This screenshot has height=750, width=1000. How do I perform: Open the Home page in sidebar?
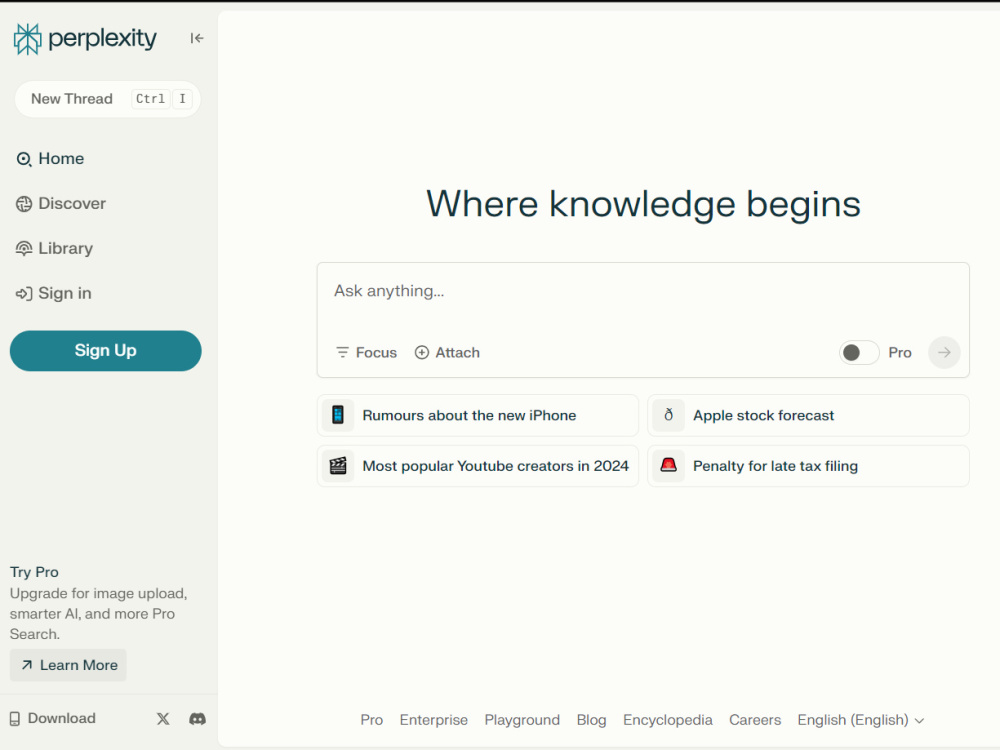point(50,159)
